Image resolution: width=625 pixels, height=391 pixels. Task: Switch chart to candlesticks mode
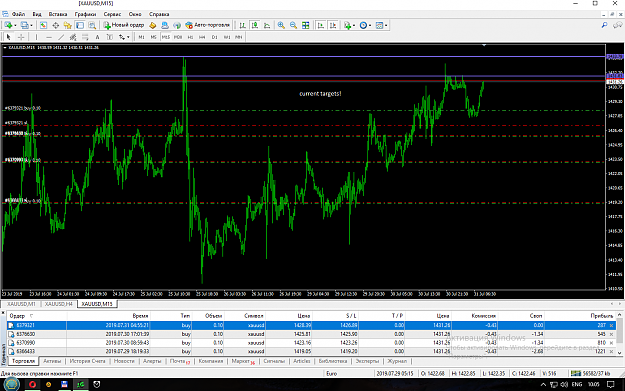coord(255,25)
